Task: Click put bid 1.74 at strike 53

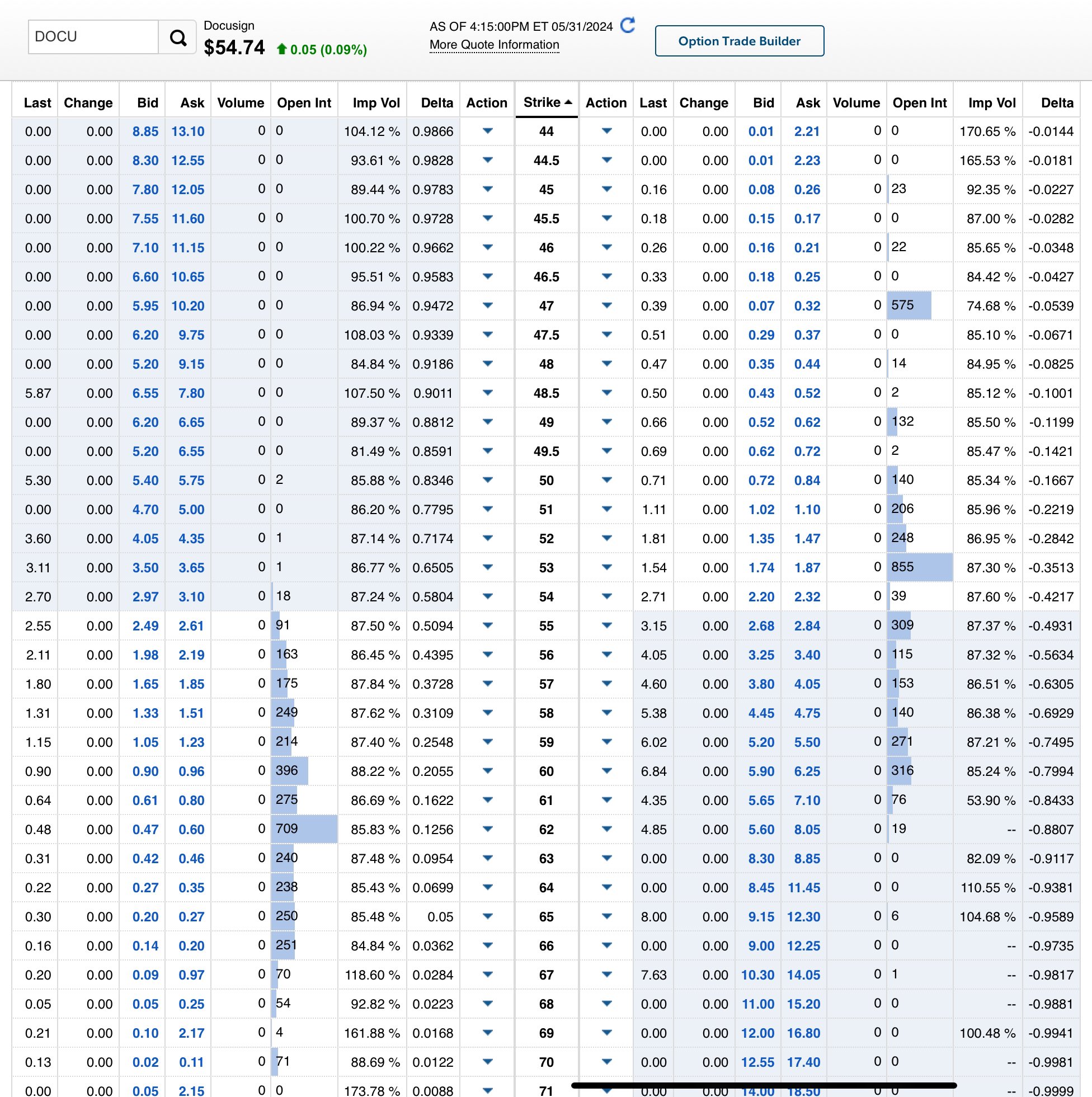Action: tap(761, 568)
